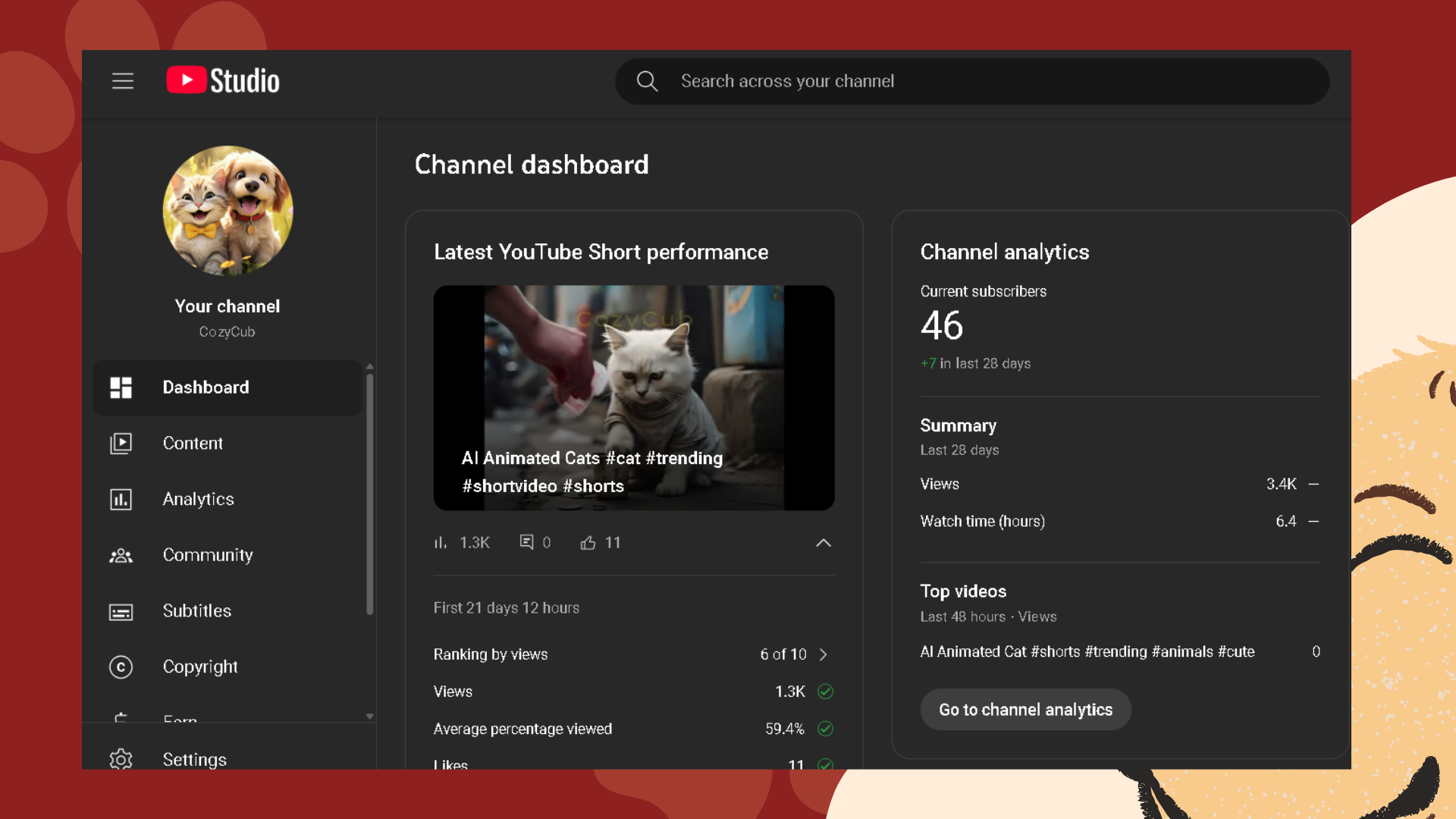Click sidebar scroll-up arrow
The image size is (1456, 819).
pyautogui.click(x=370, y=366)
